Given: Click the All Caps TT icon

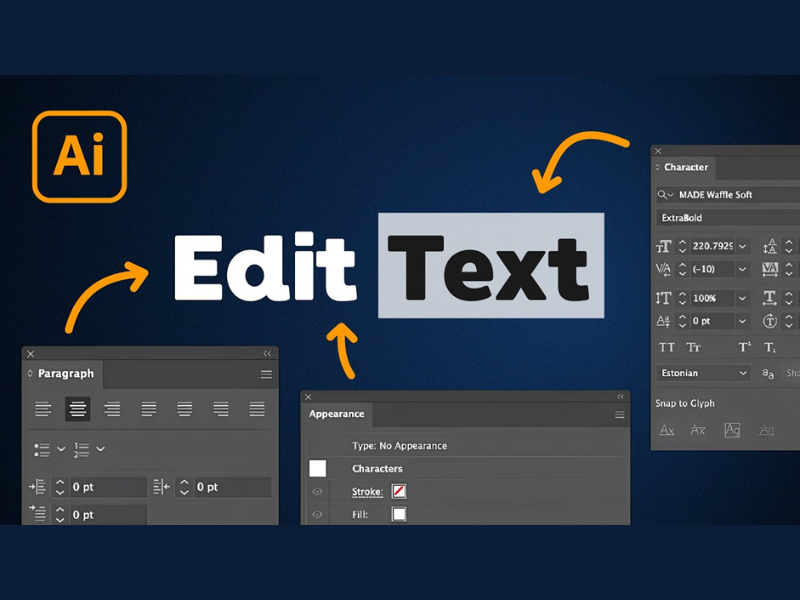Looking at the screenshot, I should [x=666, y=347].
